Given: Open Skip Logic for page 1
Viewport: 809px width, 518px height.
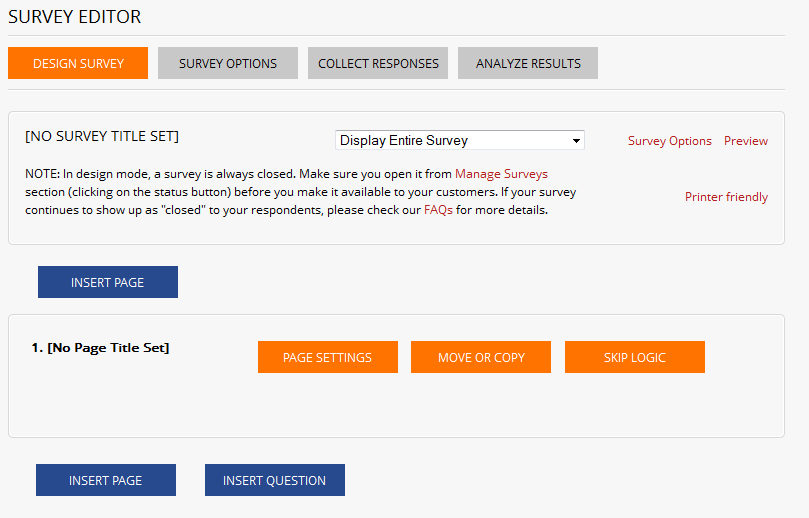Looking at the screenshot, I should pos(635,357).
